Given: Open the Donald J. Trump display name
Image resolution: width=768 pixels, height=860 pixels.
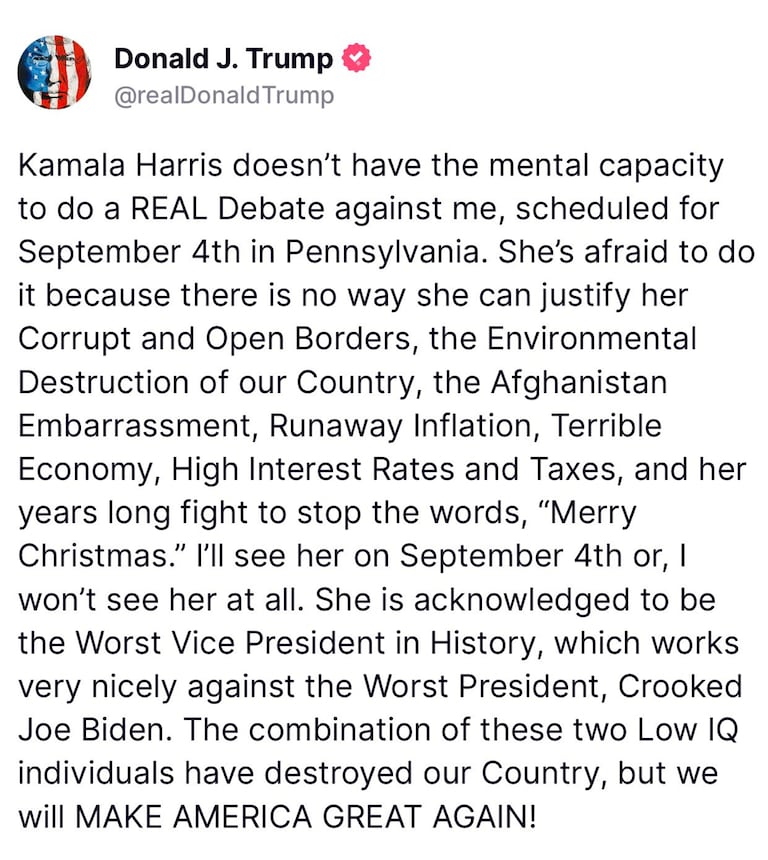Looking at the screenshot, I should click(x=223, y=59).
